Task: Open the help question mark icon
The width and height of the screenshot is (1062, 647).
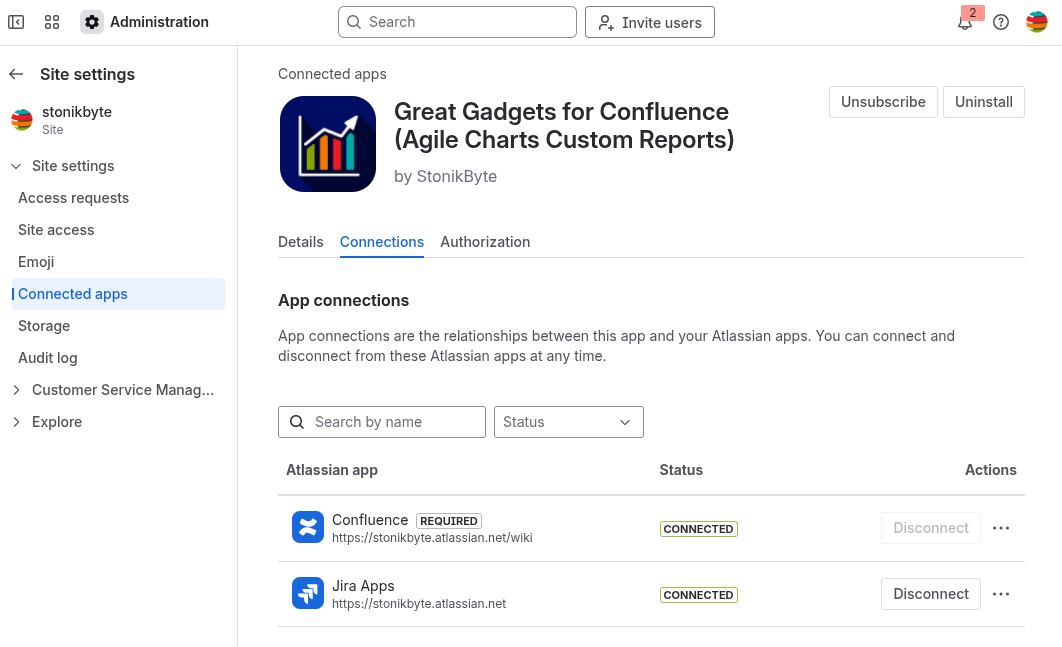Action: pos(1001,22)
